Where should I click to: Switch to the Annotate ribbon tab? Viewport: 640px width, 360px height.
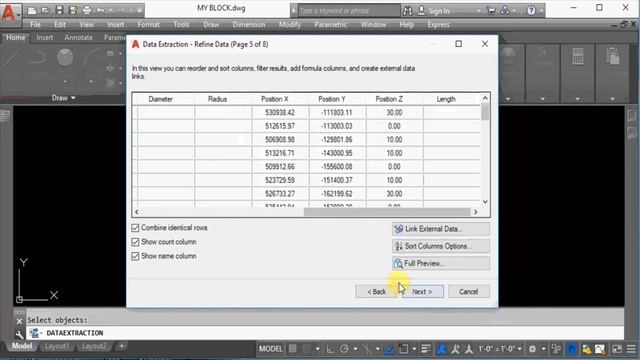pos(78,38)
